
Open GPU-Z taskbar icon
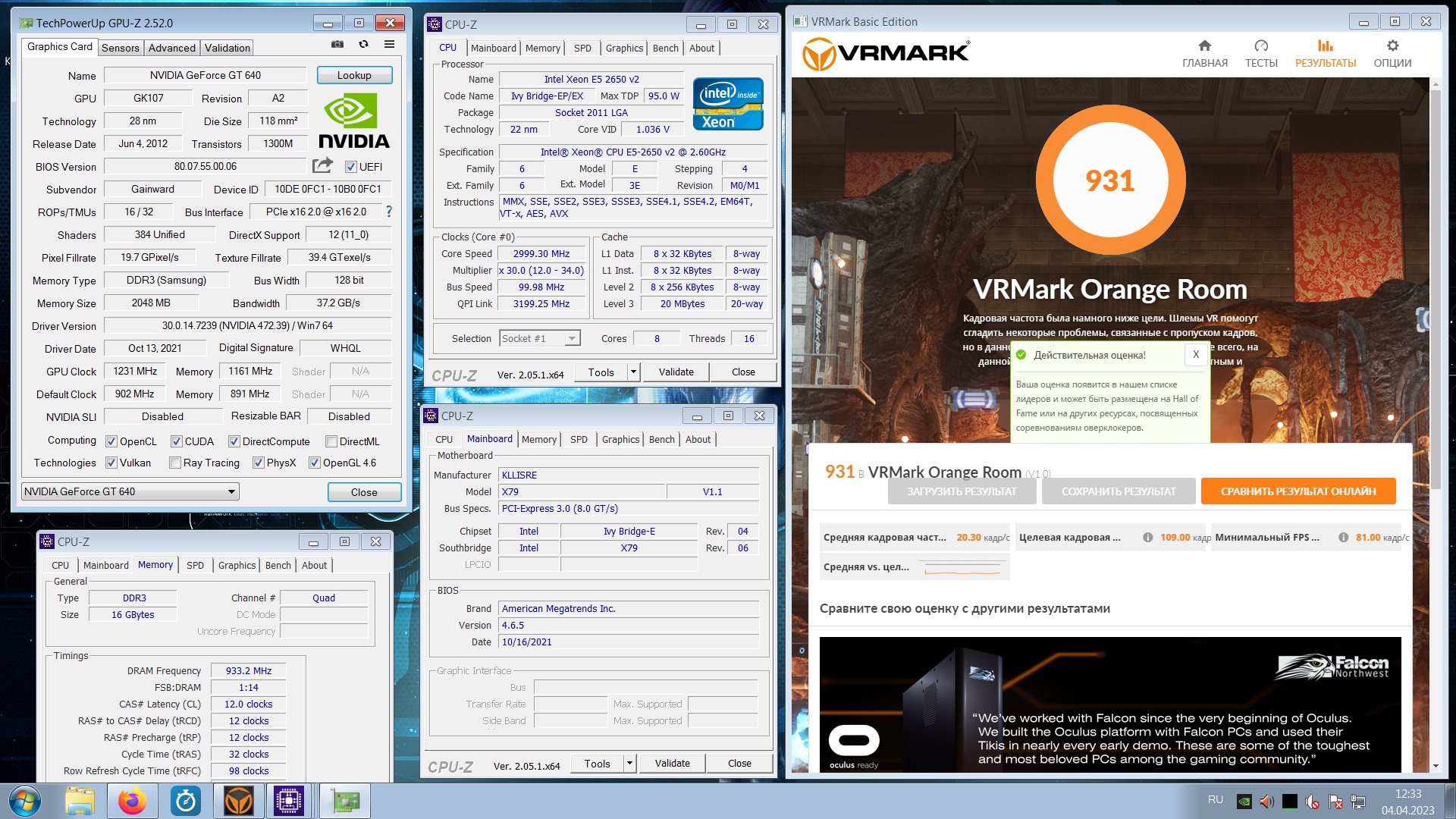pyautogui.click(x=345, y=801)
